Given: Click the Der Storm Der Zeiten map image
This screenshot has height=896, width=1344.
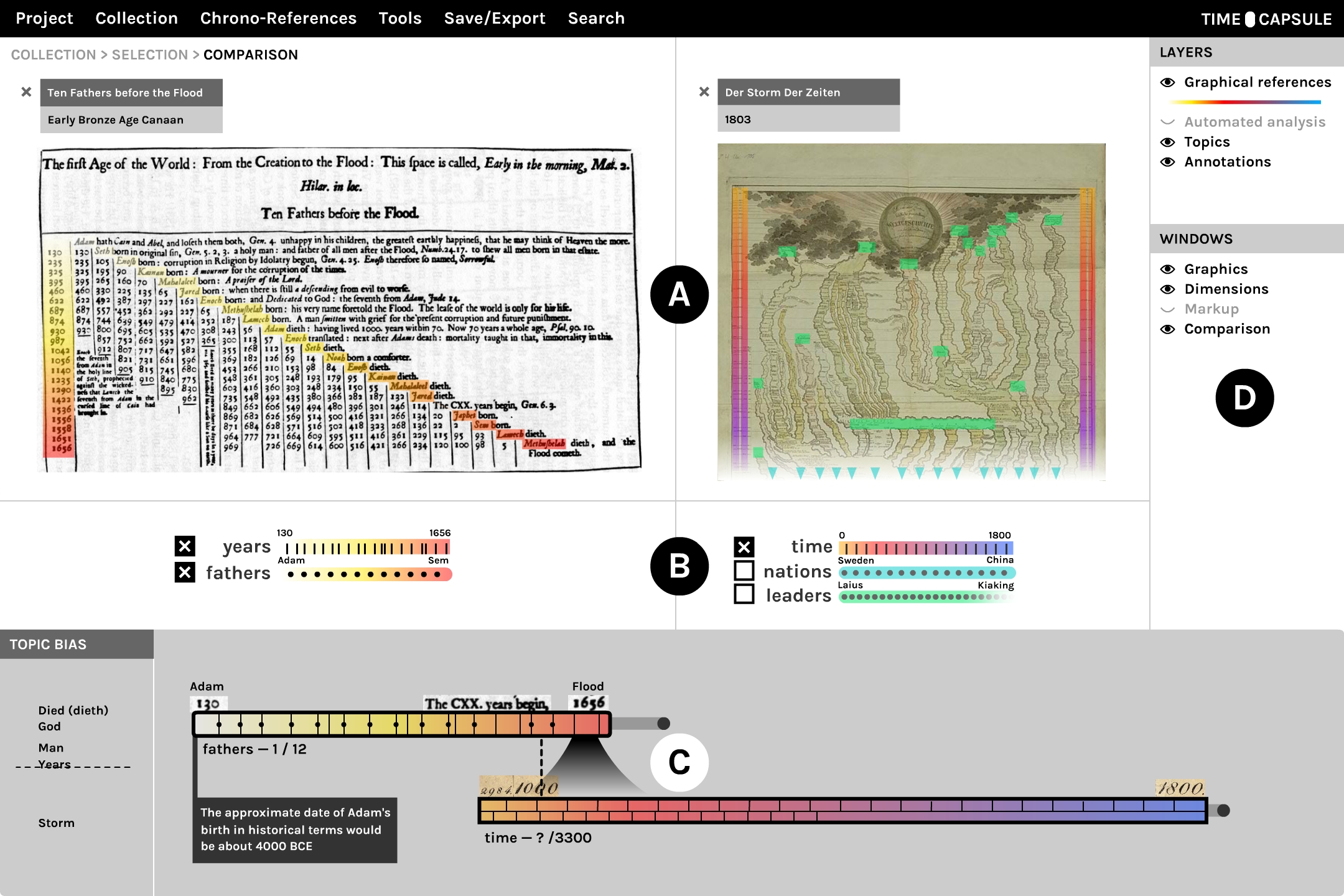Looking at the screenshot, I should 912,312.
